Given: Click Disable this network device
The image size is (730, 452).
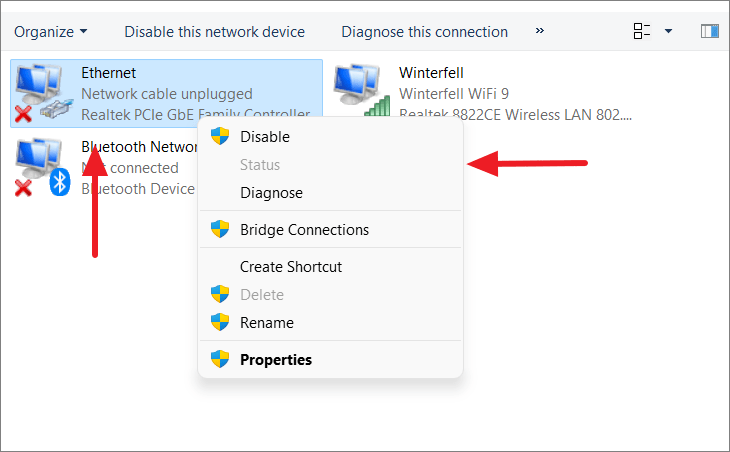Looking at the screenshot, I should [215, 32].
